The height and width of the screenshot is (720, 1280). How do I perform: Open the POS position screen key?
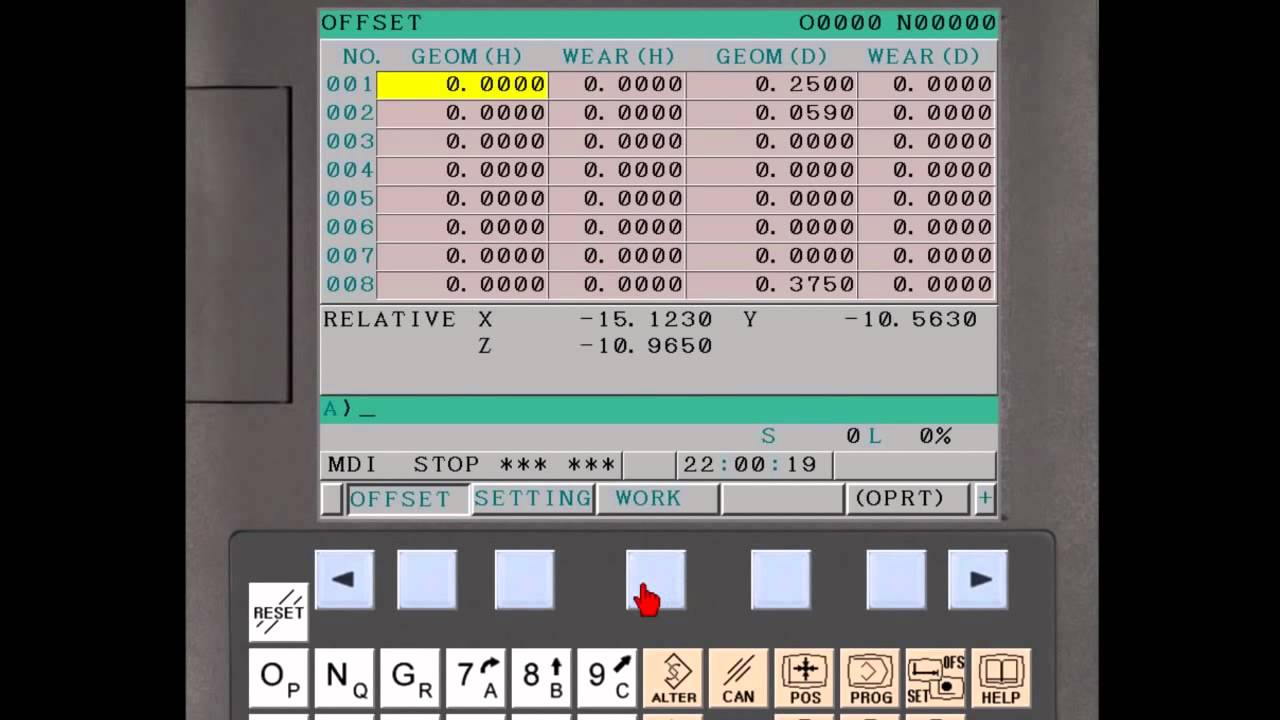pos(804,678)
